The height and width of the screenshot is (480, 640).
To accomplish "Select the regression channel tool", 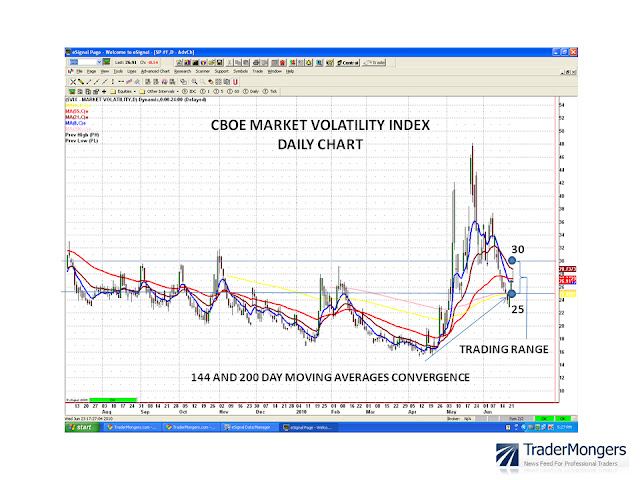I will pos(129,82).
